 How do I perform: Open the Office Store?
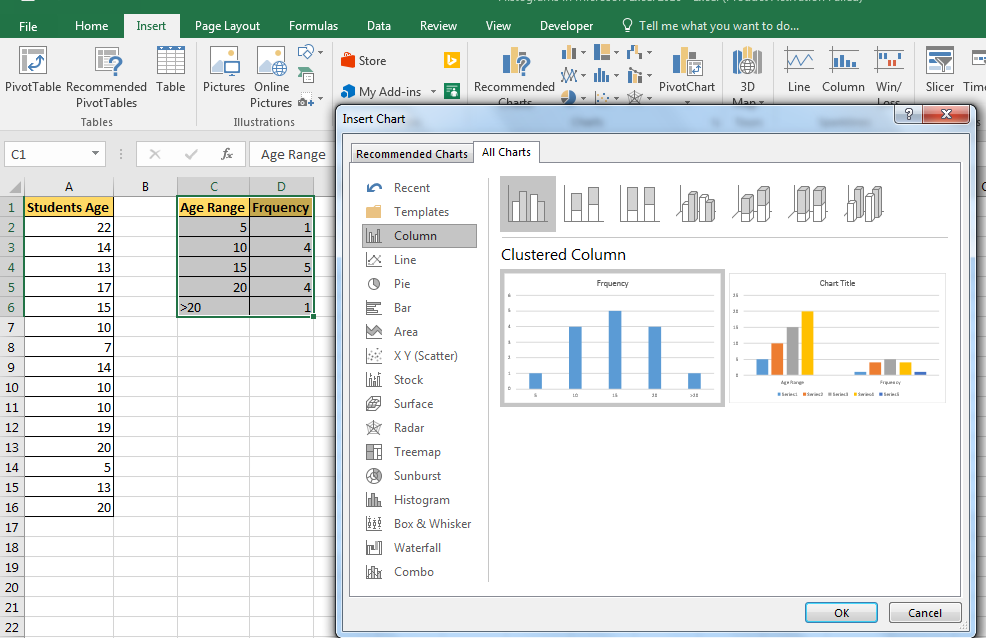tap(366, 59)
